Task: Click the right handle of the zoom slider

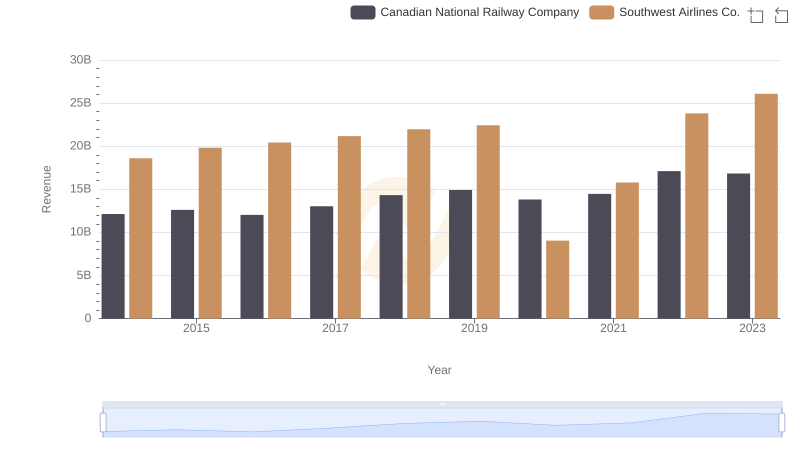Action: coord(781,422)
